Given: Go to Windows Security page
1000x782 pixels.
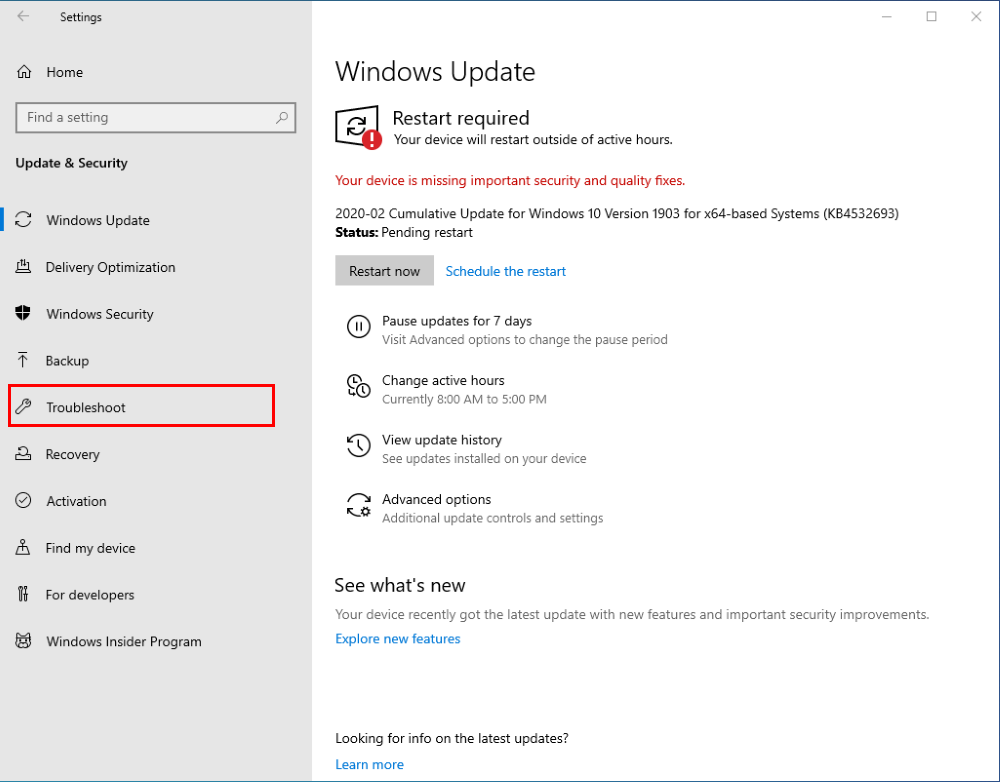Looking at the screenshot, I should pos(99,314).
